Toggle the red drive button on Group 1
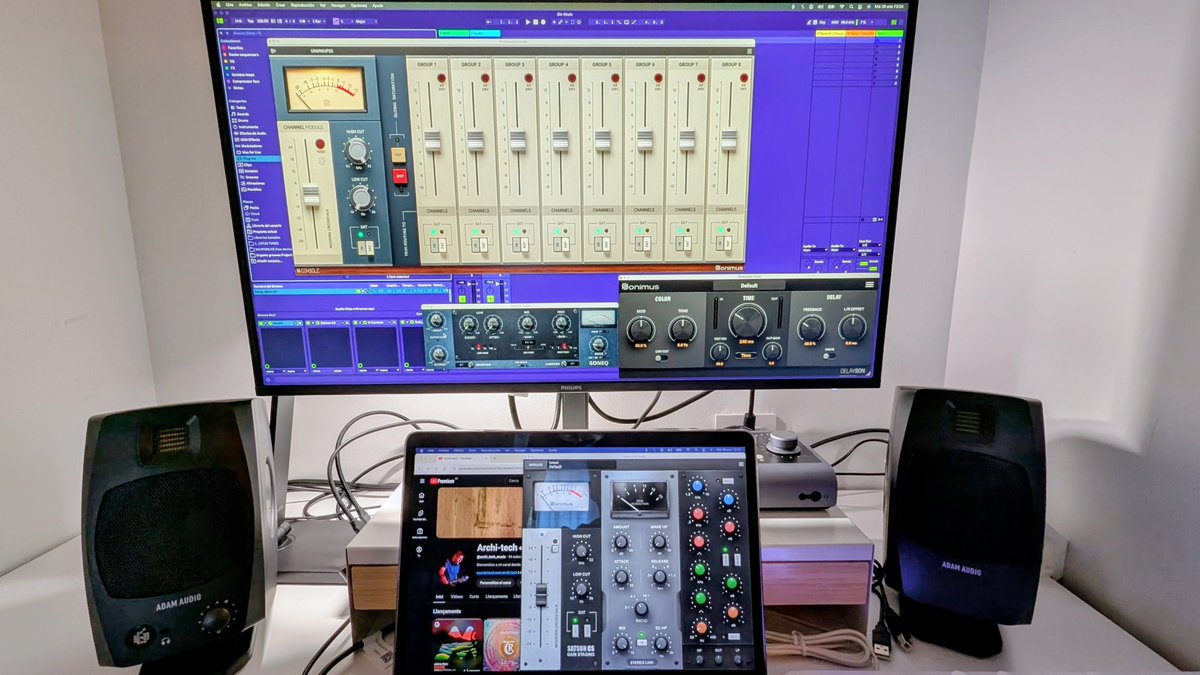1200x675 pixels. coord(441,78)
